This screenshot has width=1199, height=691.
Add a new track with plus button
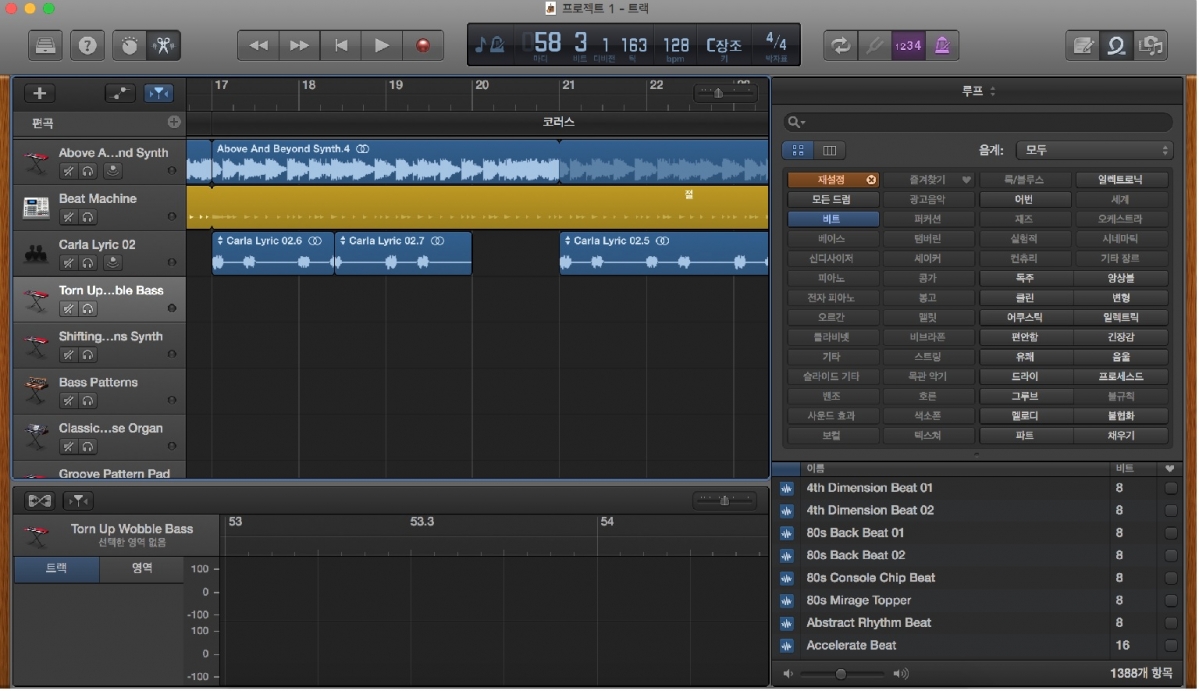click(39, 92)
